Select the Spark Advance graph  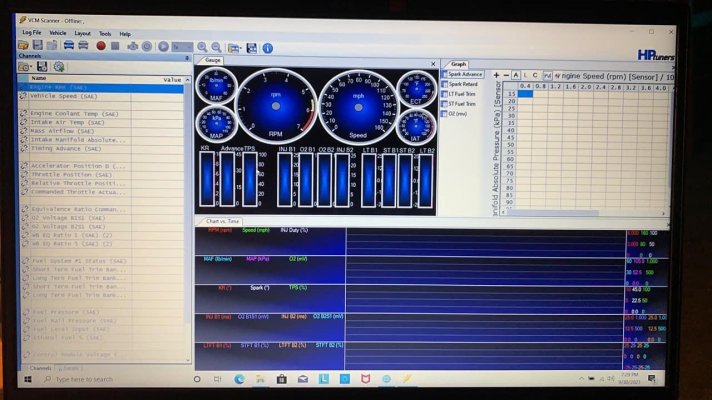coord(462,74)
